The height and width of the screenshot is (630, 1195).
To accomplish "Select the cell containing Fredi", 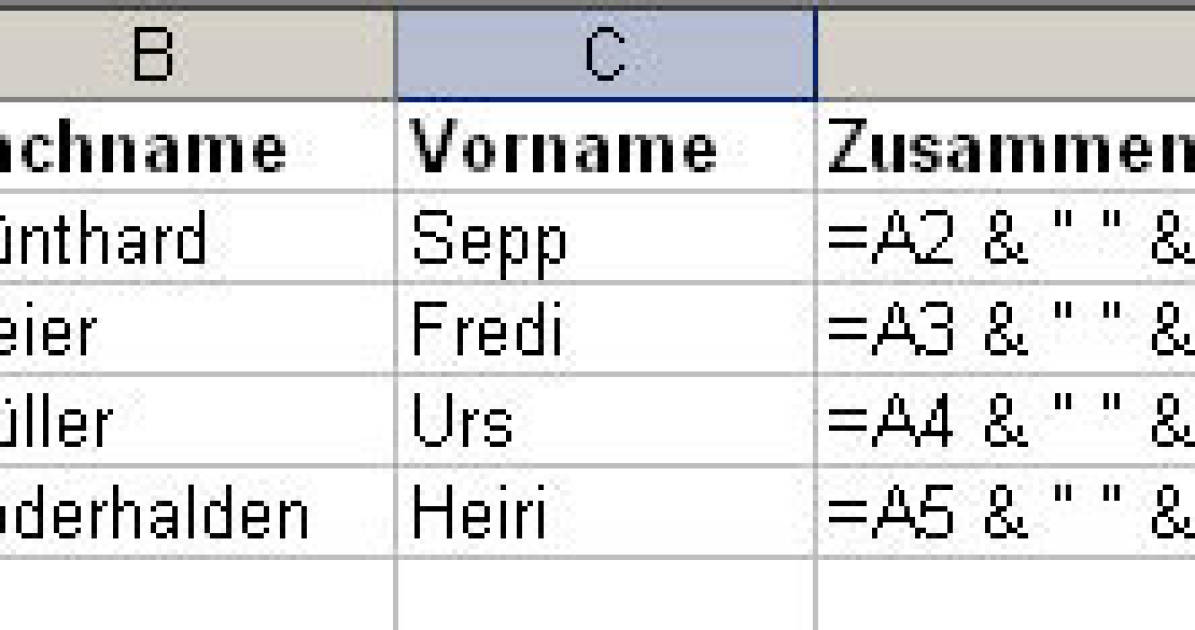I will pyautogui.click(x=606, y=328).
